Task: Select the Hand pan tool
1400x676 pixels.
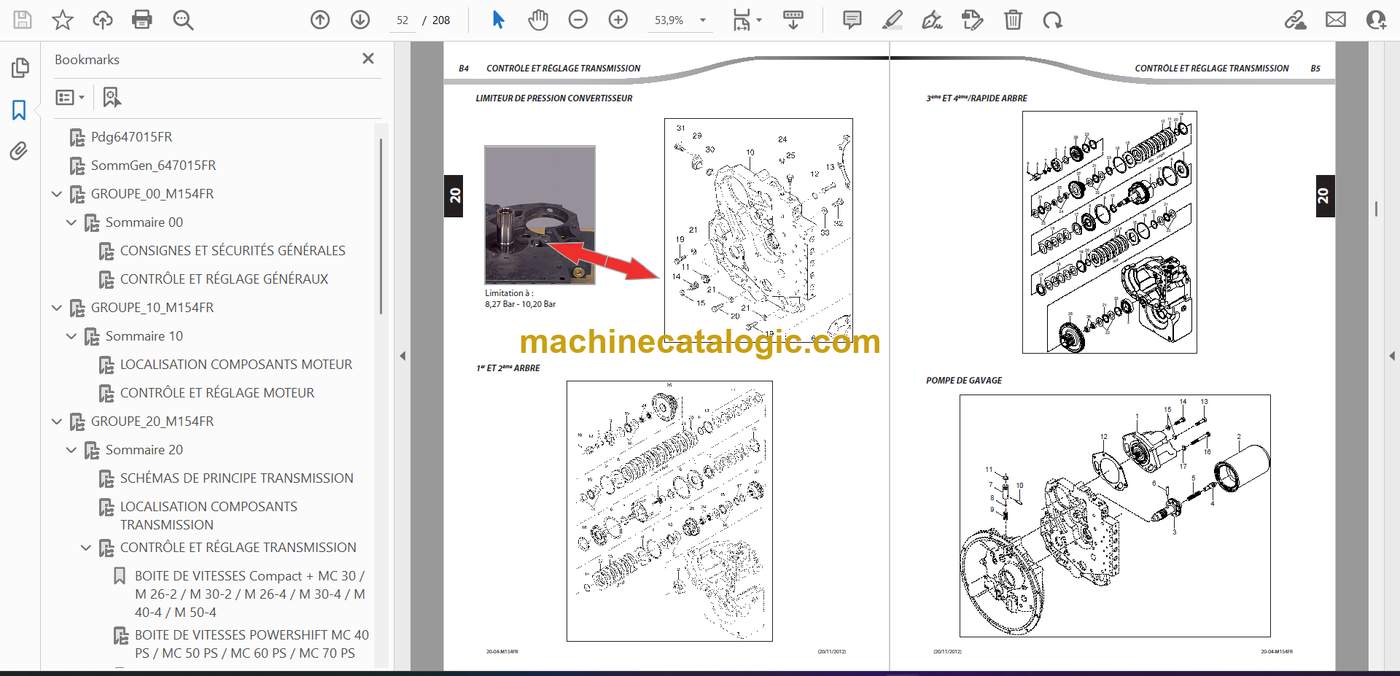Action: 538,20
